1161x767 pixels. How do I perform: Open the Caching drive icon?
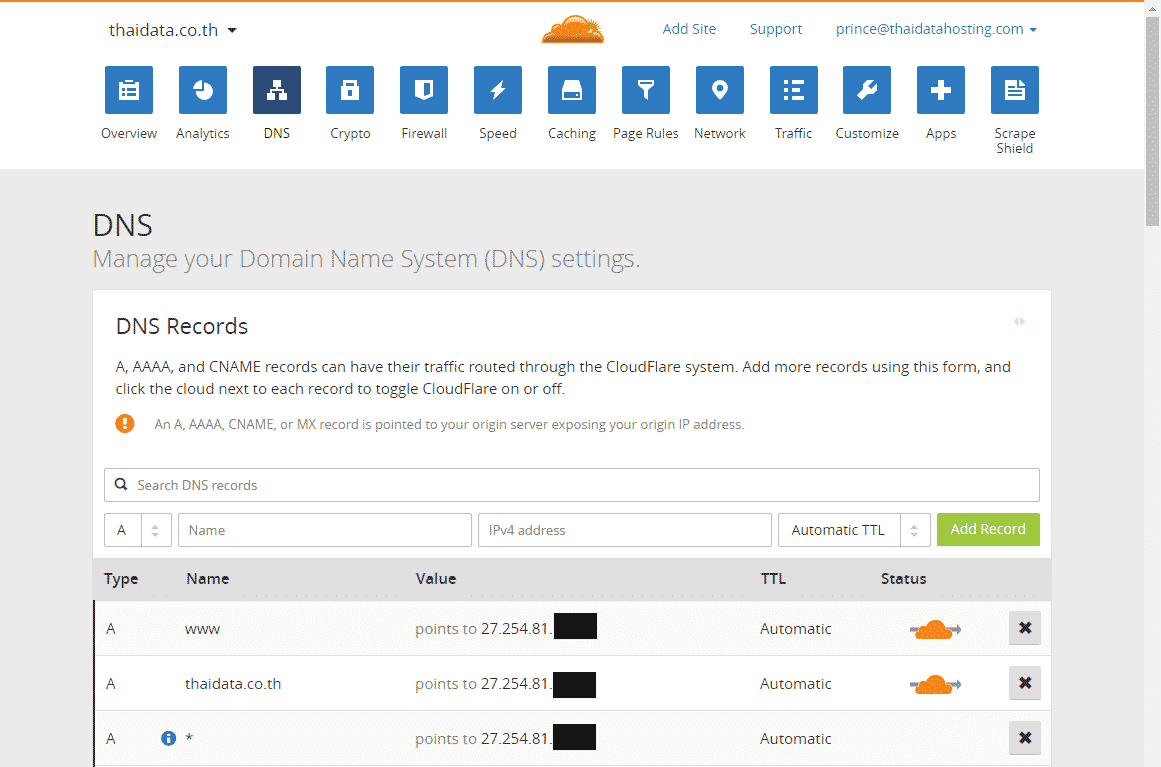coord(572,90)
